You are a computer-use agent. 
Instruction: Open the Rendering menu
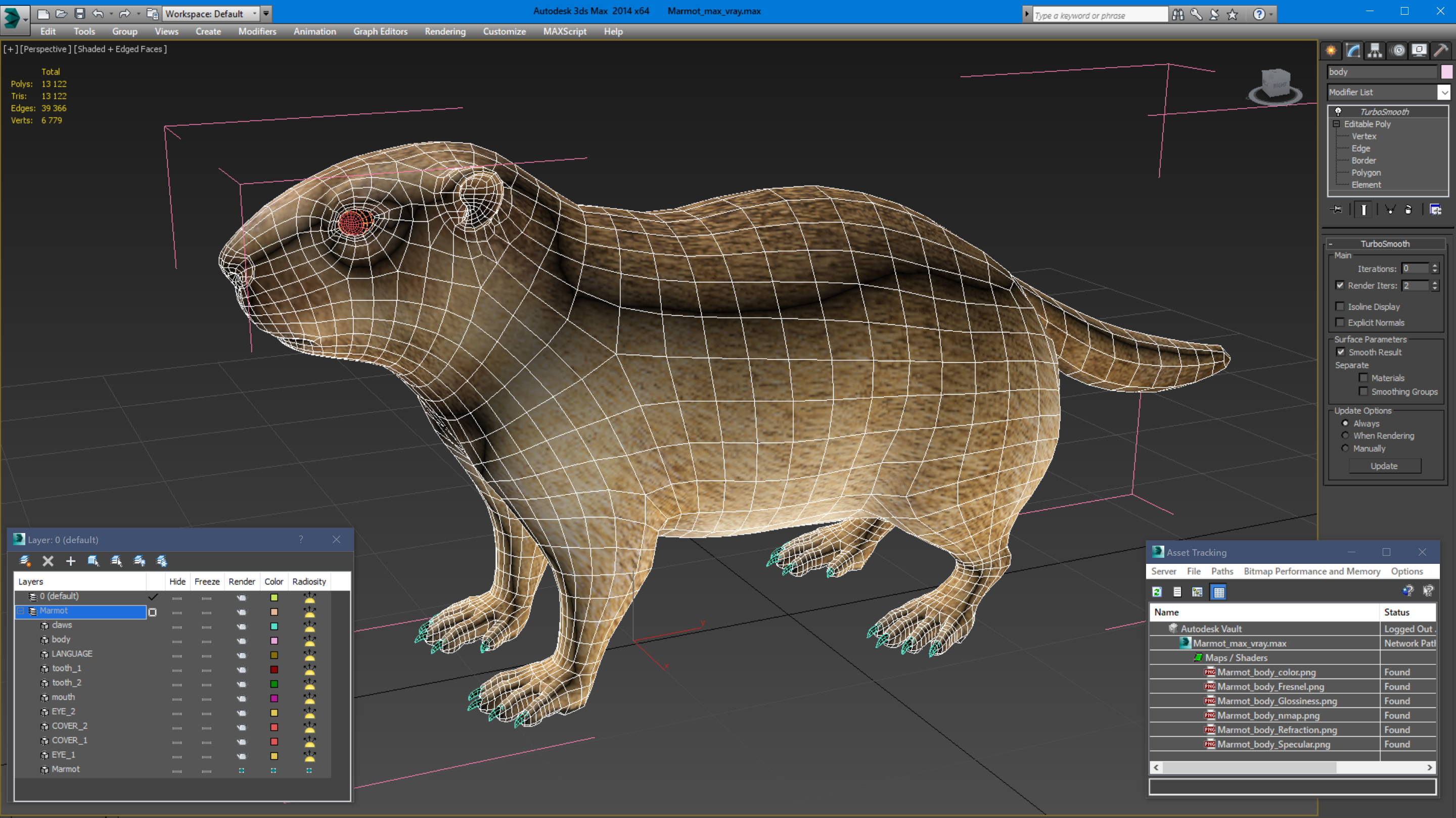(x=445, y=32)
